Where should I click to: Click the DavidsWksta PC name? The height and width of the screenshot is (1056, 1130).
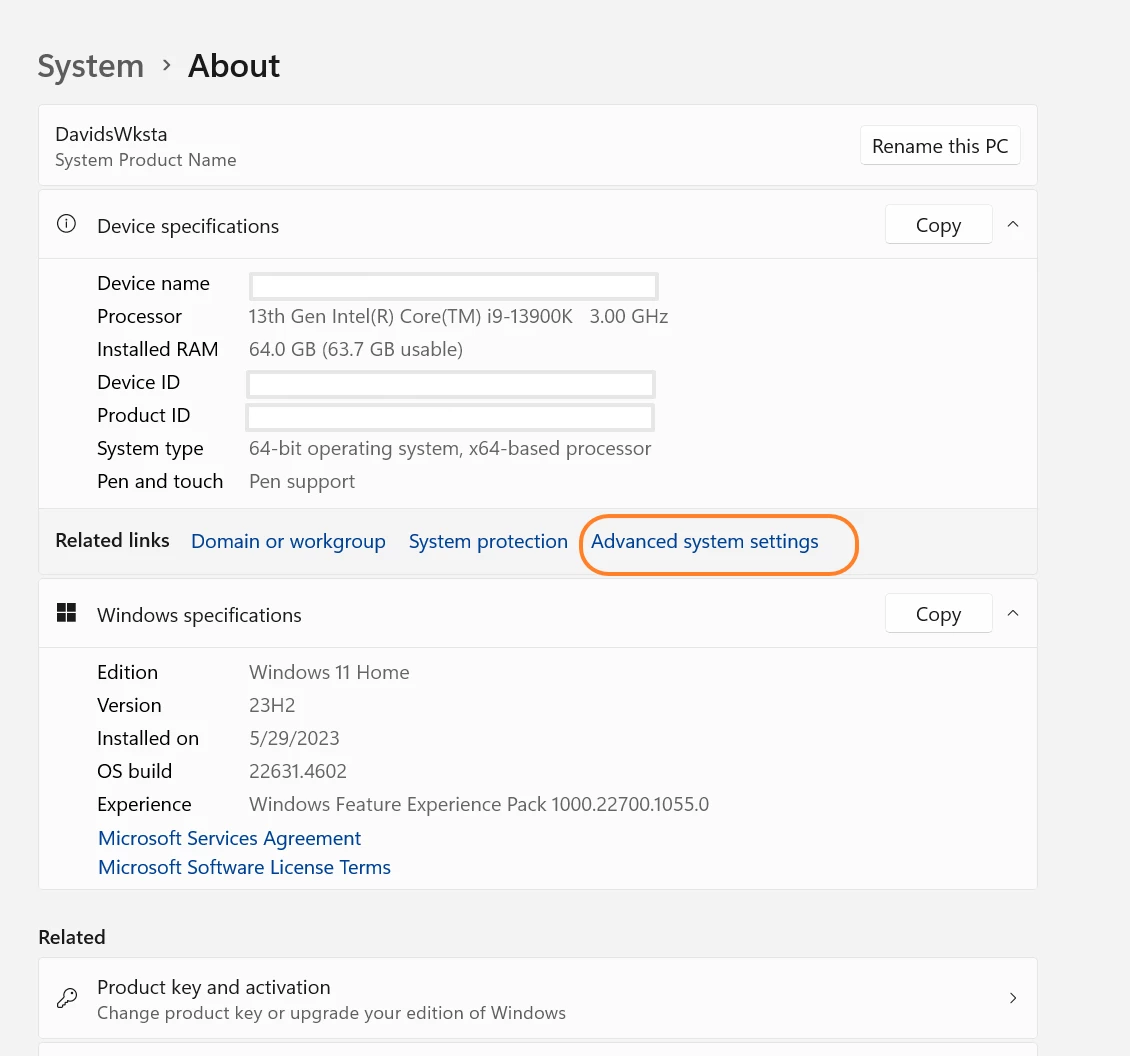(111, 135)
